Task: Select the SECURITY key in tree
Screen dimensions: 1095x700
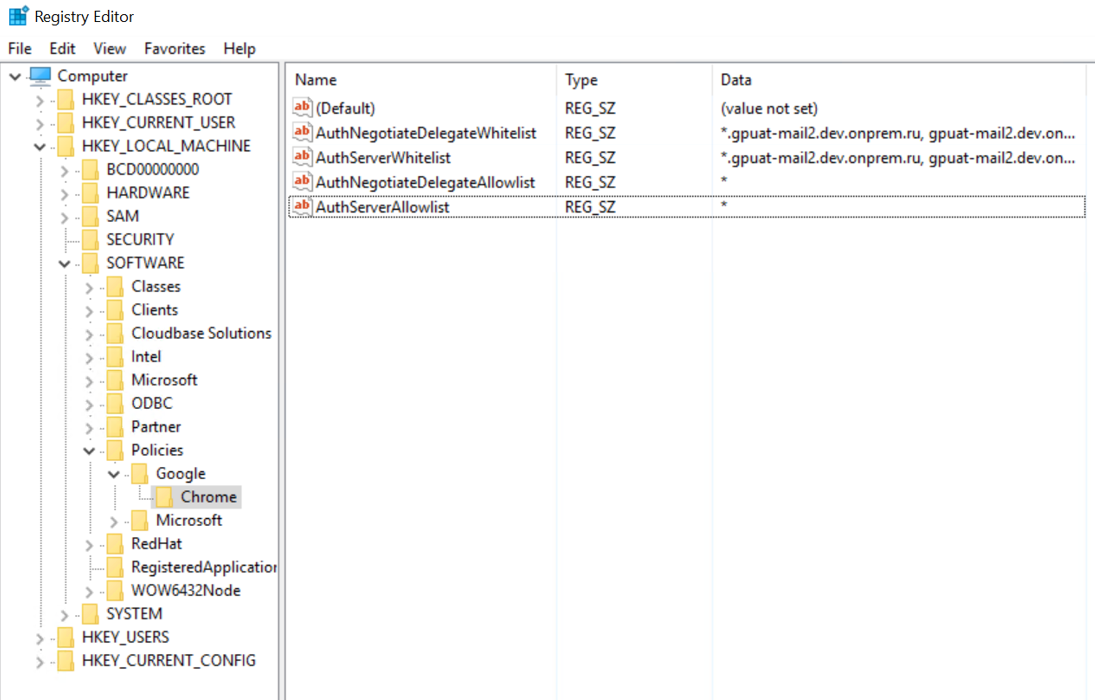Action: (x=140, y=239)
